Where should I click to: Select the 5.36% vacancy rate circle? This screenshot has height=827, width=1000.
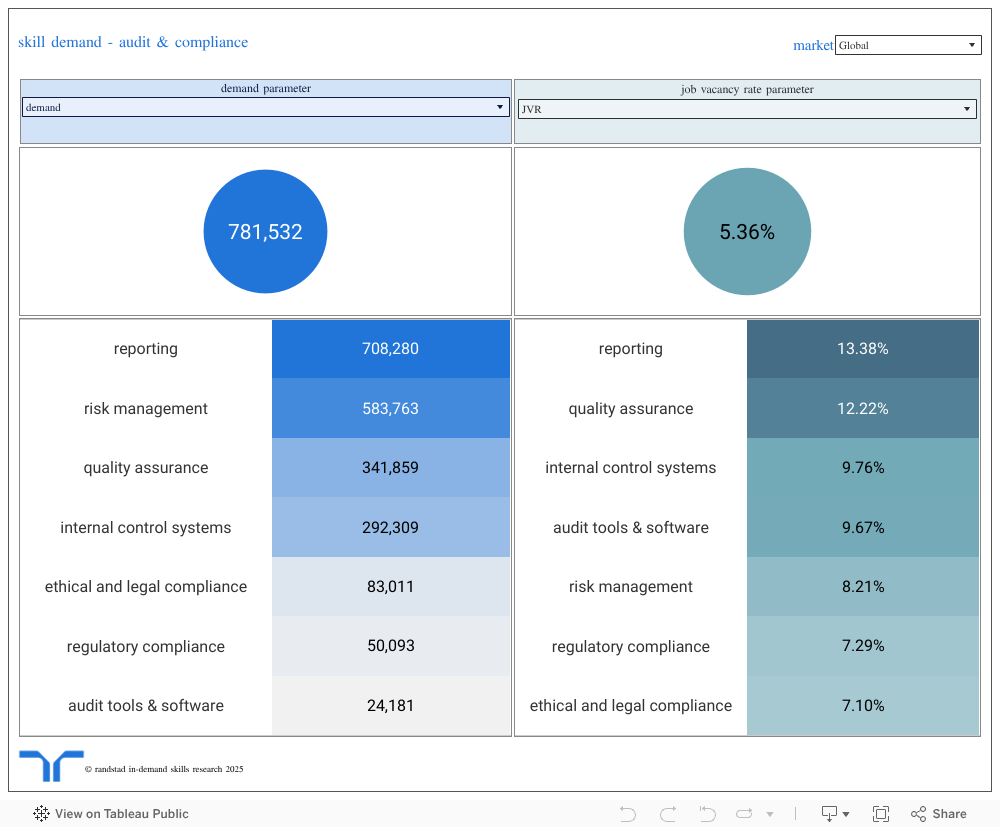coord(747,232)
